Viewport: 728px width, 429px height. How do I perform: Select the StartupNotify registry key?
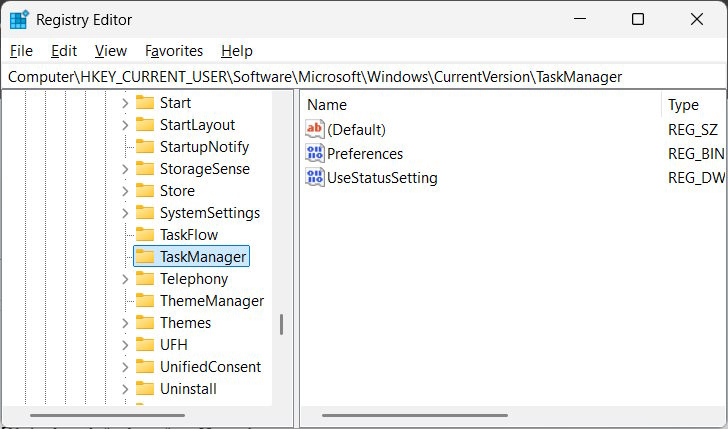click(x=204, y=147)
